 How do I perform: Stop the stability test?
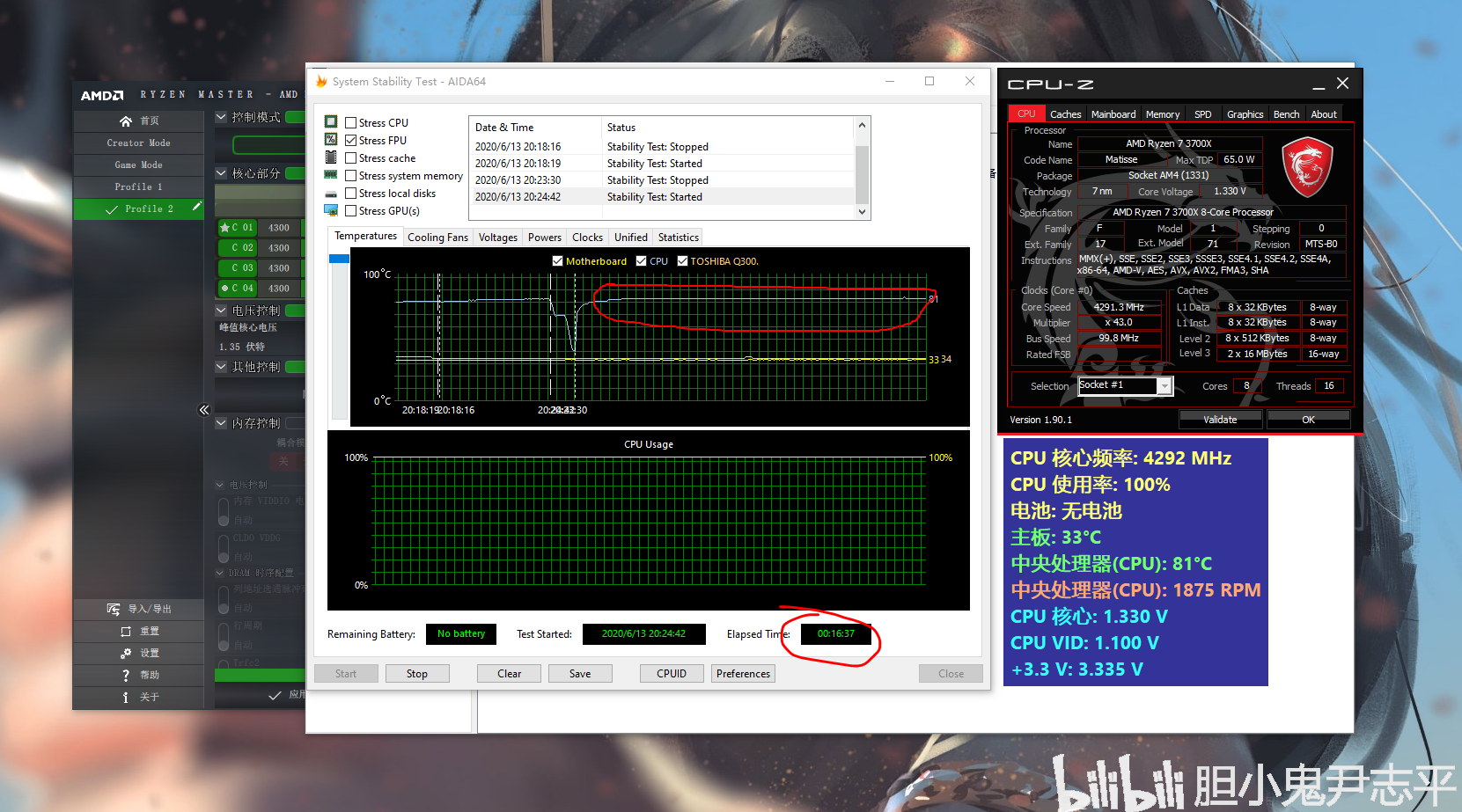coord(416,673)
